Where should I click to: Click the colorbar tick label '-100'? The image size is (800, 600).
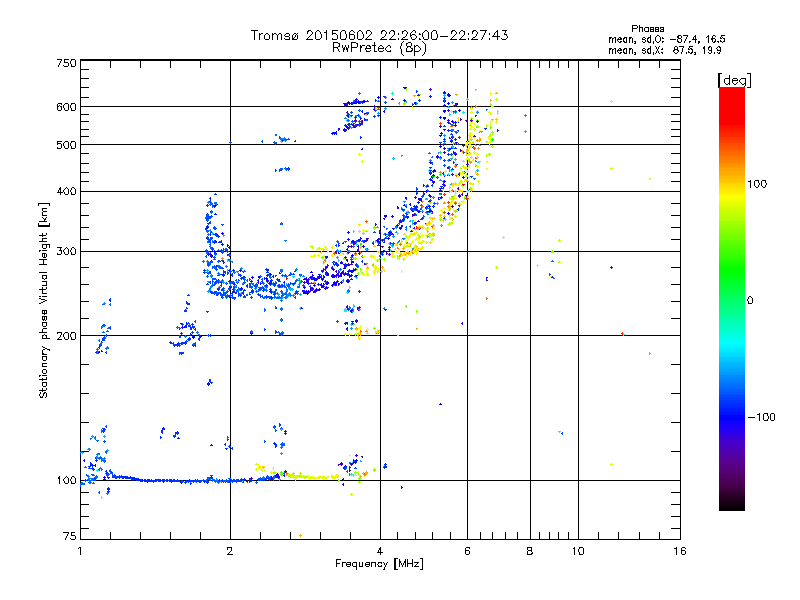[x=762, y=417]
